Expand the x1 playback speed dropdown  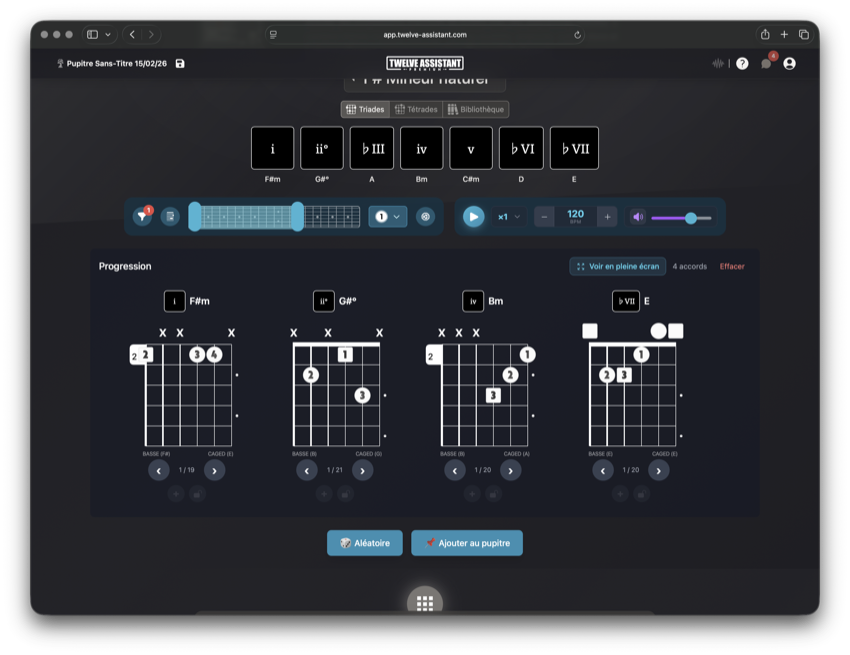pyautogui.click(x=509, y=217)
